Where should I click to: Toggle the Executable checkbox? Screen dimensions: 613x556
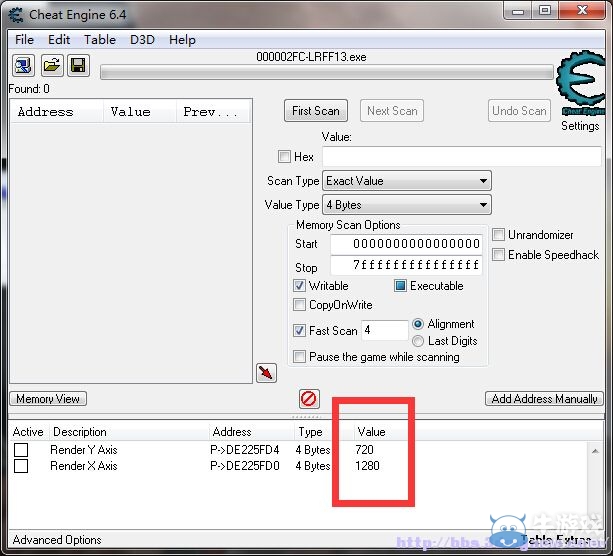click(x=400, y=286)
